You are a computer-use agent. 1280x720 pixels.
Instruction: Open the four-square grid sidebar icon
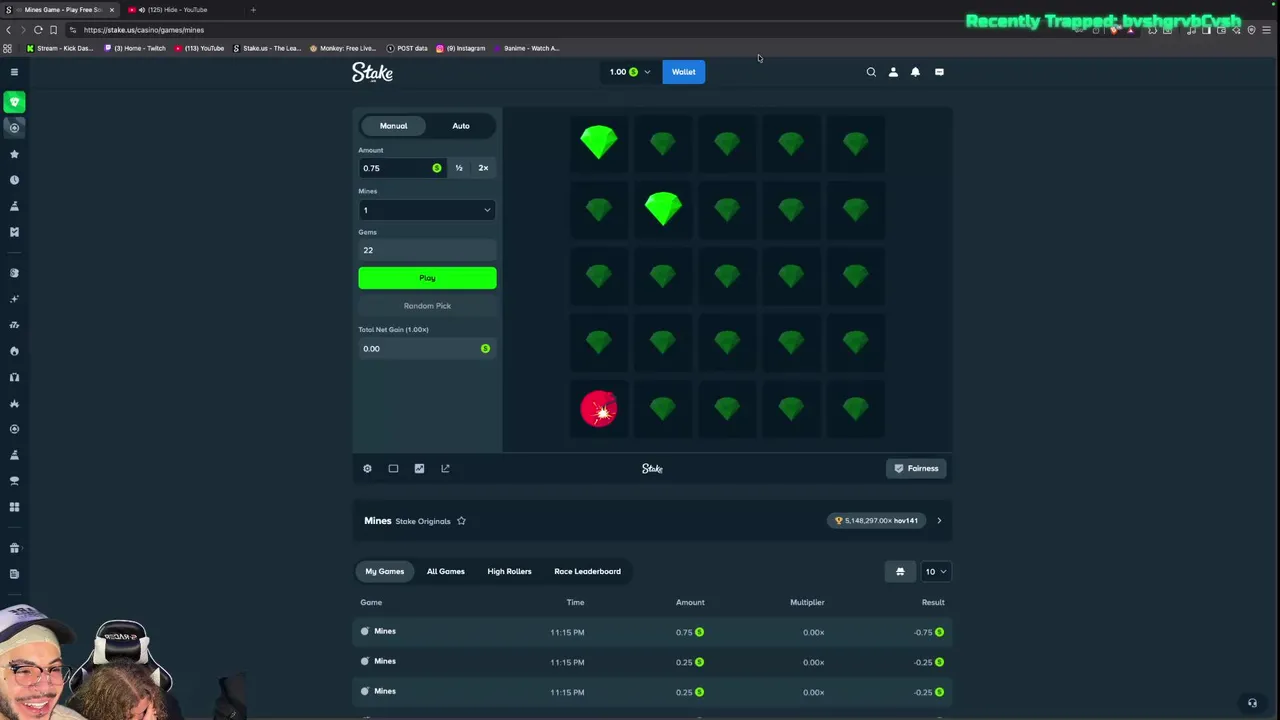[14, 507]
